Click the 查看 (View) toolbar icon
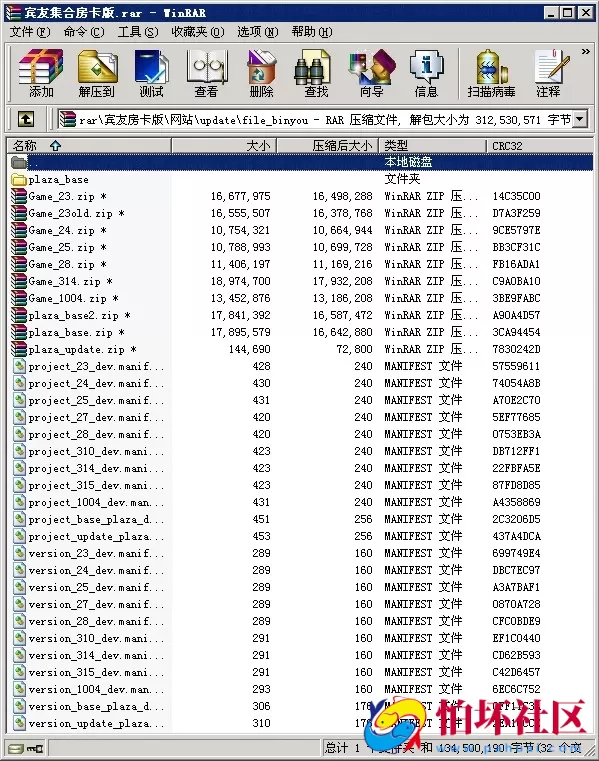599x761 pixels. 206,73
